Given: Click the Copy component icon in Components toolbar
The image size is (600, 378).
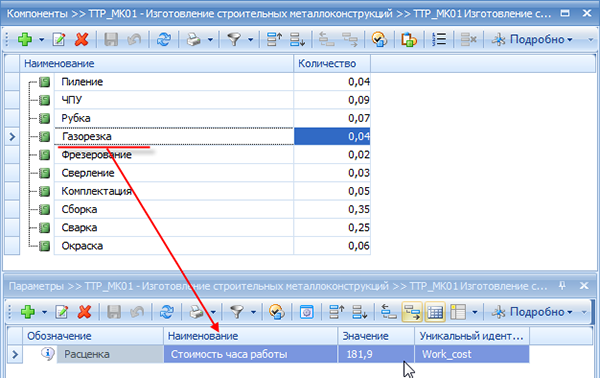Looking at the screenshot, I should (409, 39).
